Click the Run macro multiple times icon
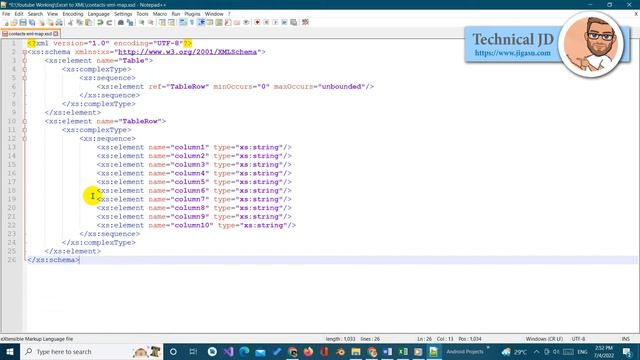The width and height of the screenshot is (640, 360). [284, 22]
